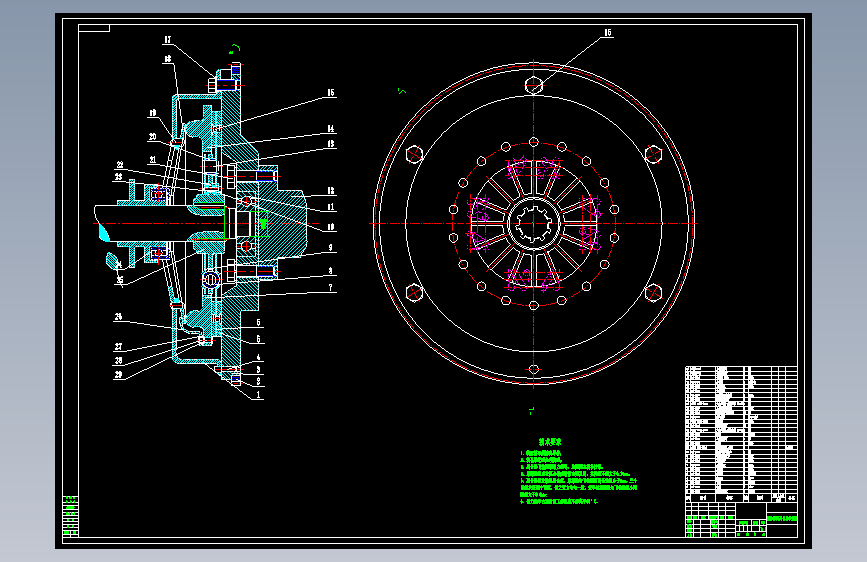Select callout pointing to front view bolt hole
The image size is (867, 562).
[x=608, y=33]
